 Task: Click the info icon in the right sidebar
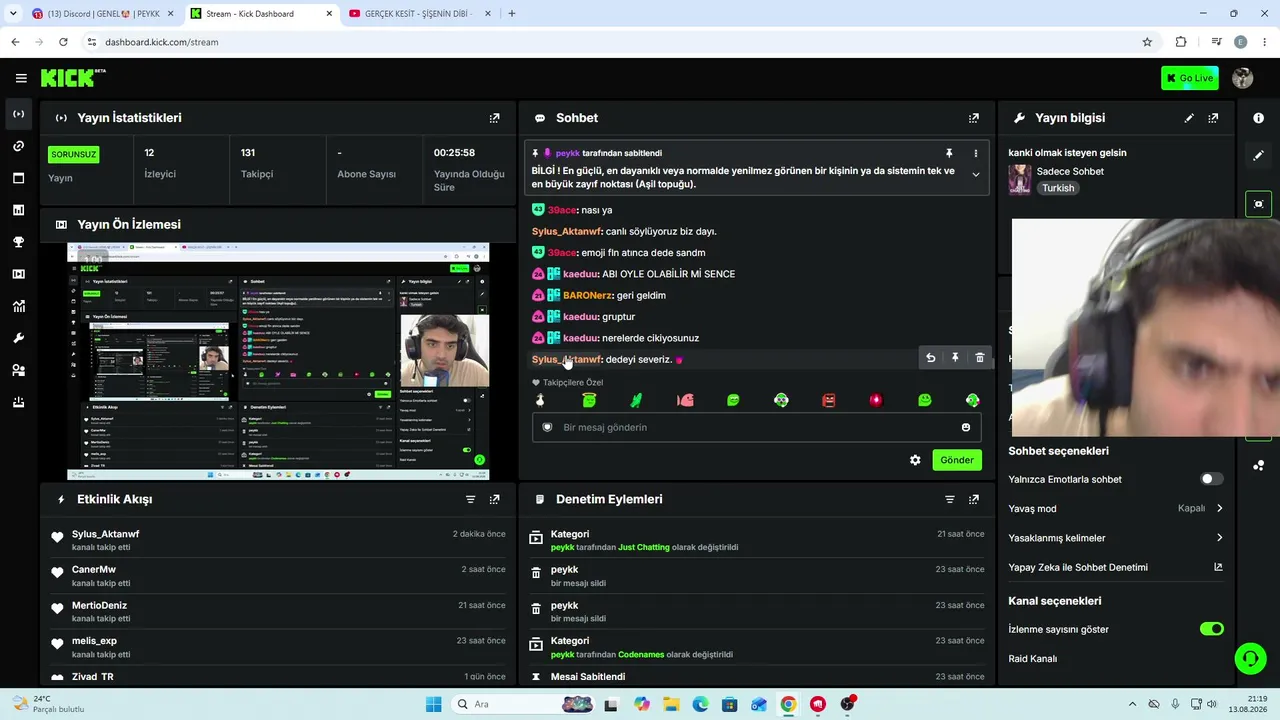[1258, 118]
